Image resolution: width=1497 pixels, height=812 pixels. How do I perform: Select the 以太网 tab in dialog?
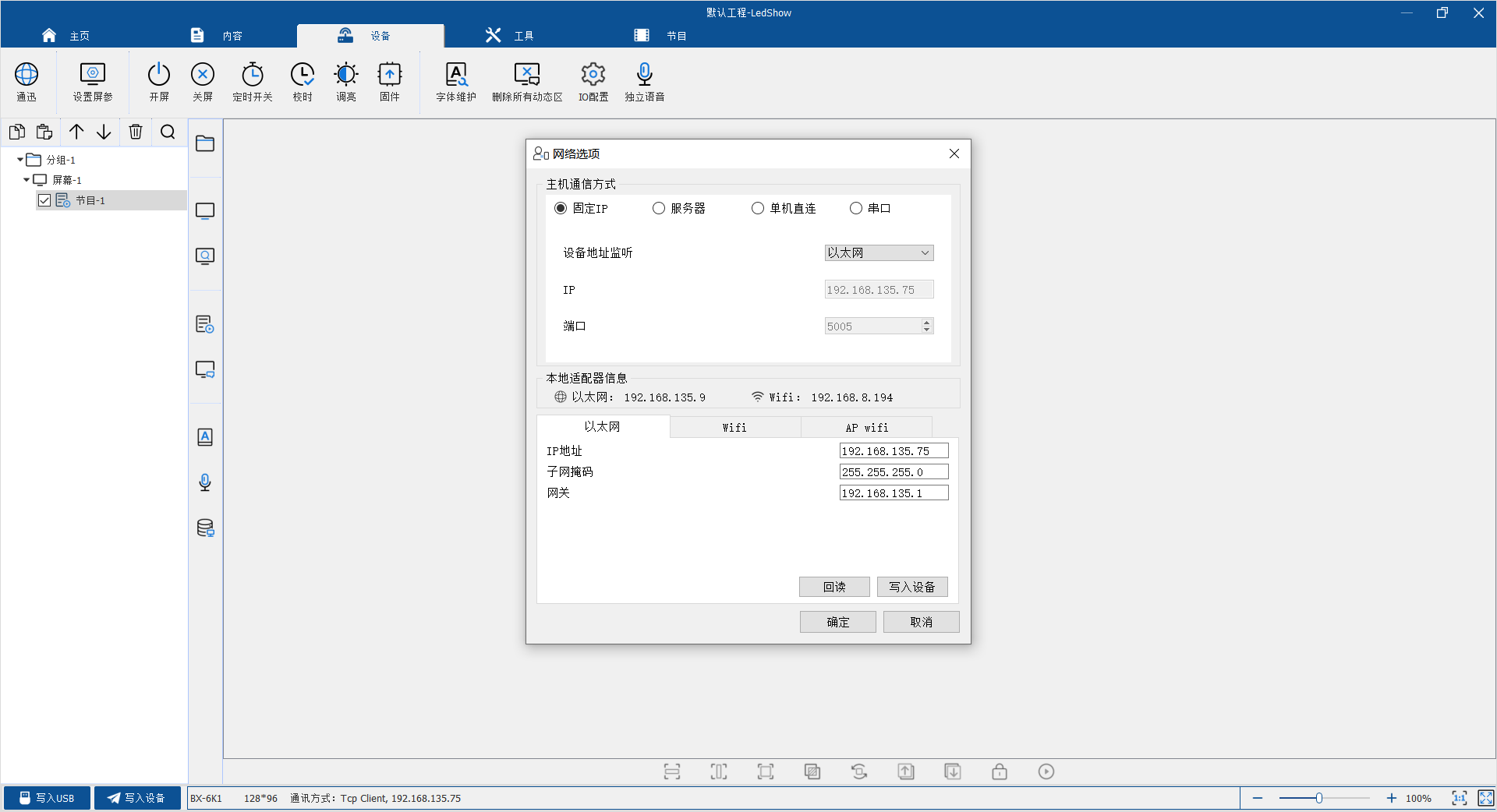click(603, 426)
